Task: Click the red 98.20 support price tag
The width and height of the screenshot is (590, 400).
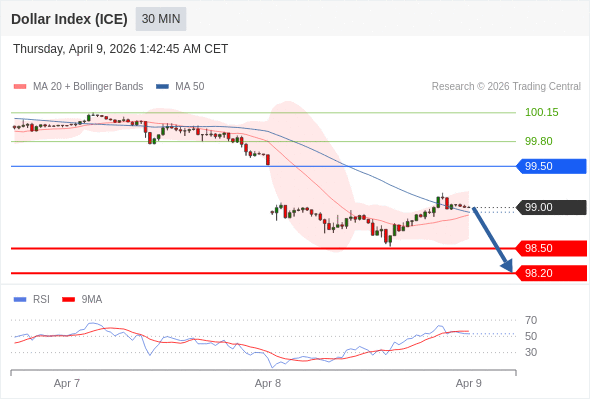Action: click(x=551, y=273)
